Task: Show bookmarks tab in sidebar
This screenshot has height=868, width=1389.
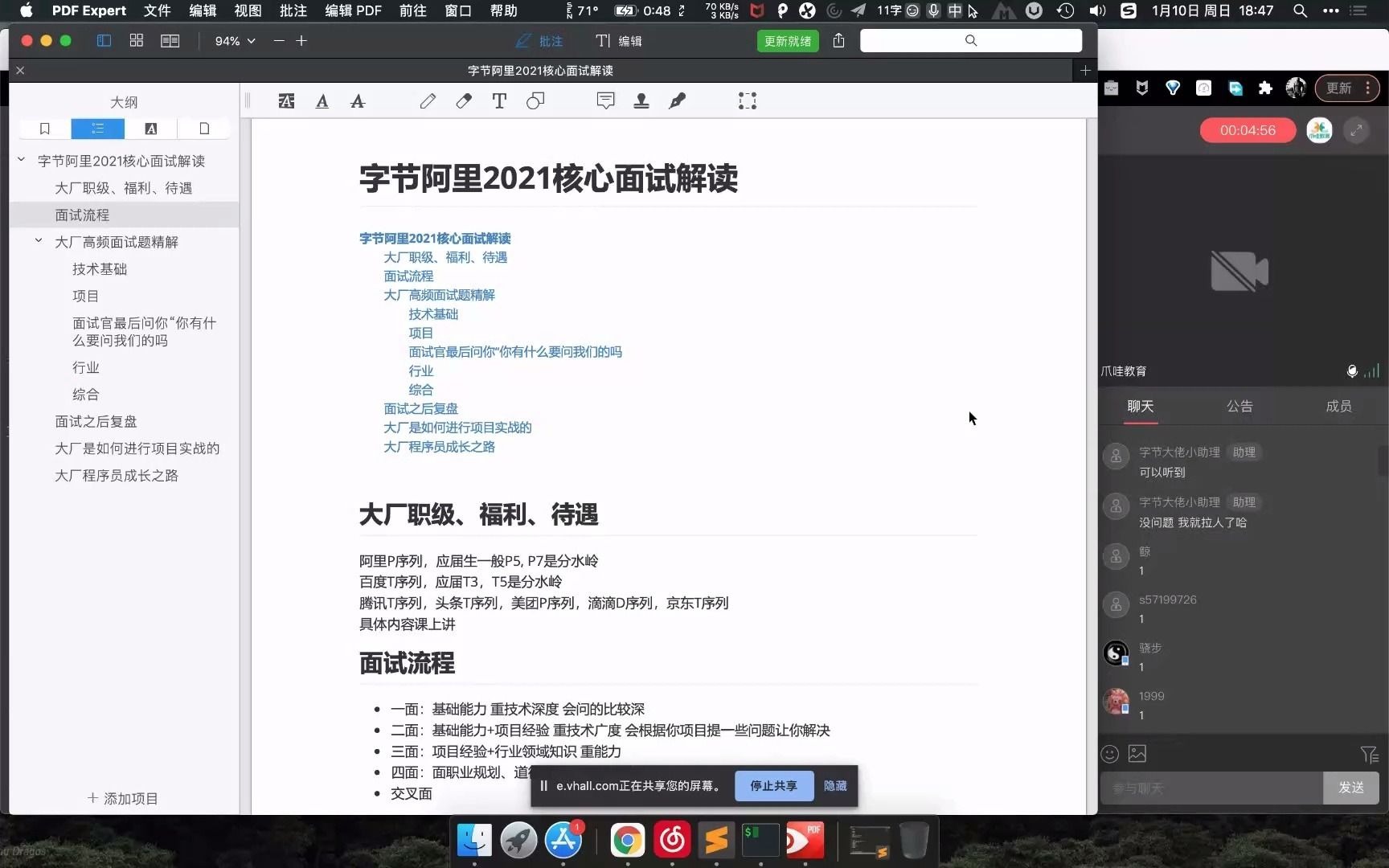Action: tap(45, 129)
